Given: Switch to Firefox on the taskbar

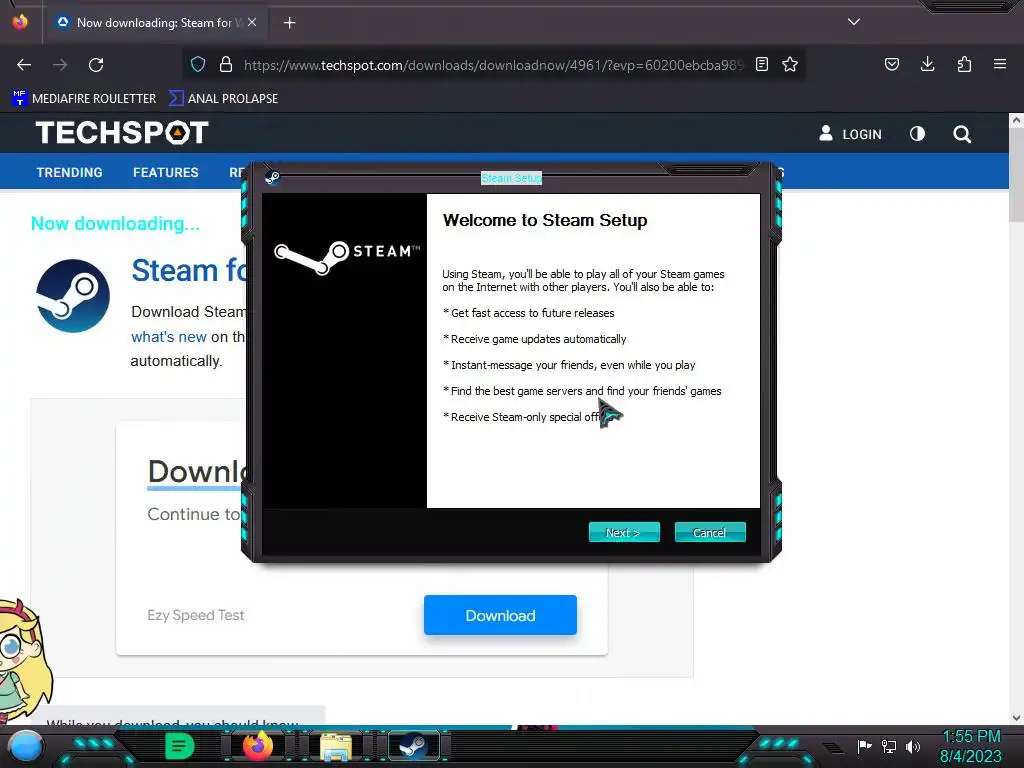Looking at the screenshot, I should tap(257, 746).
